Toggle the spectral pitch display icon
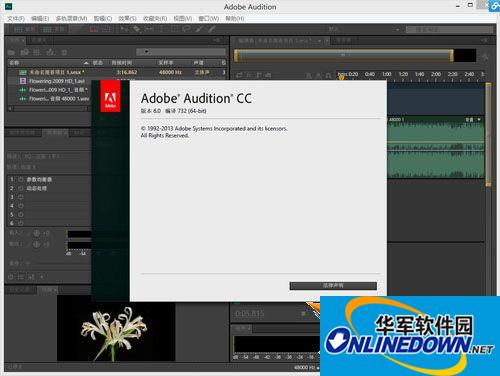500x376 pixels. (x=106, y=29)
